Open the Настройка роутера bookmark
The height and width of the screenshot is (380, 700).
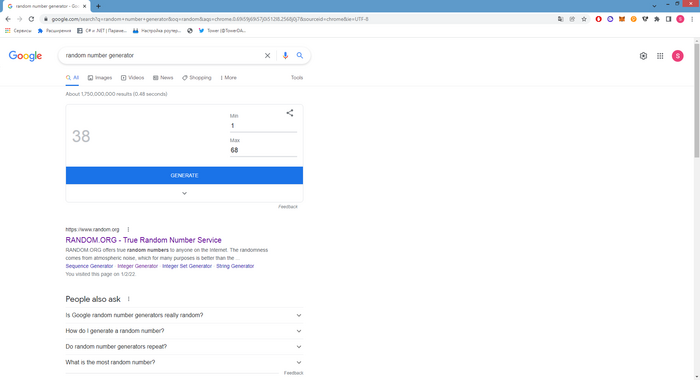pyautogui.click(x=157, y=31)
